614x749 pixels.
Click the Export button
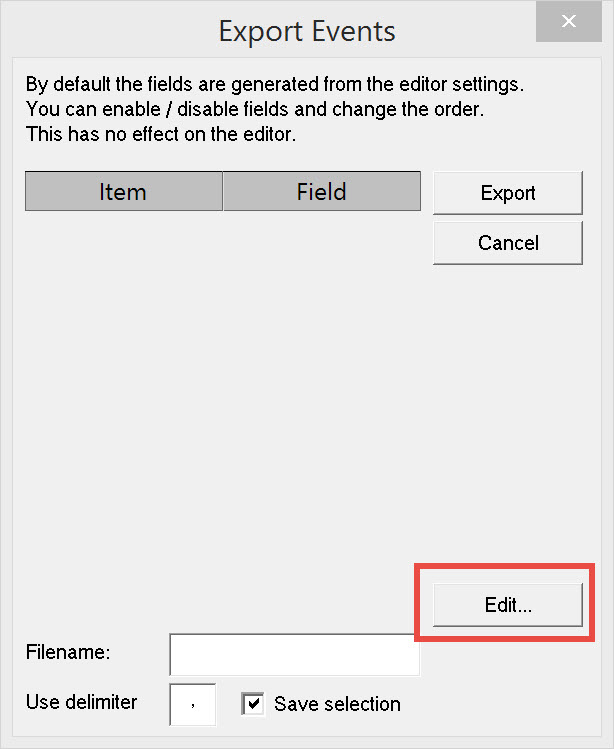(x=507, y=193)
